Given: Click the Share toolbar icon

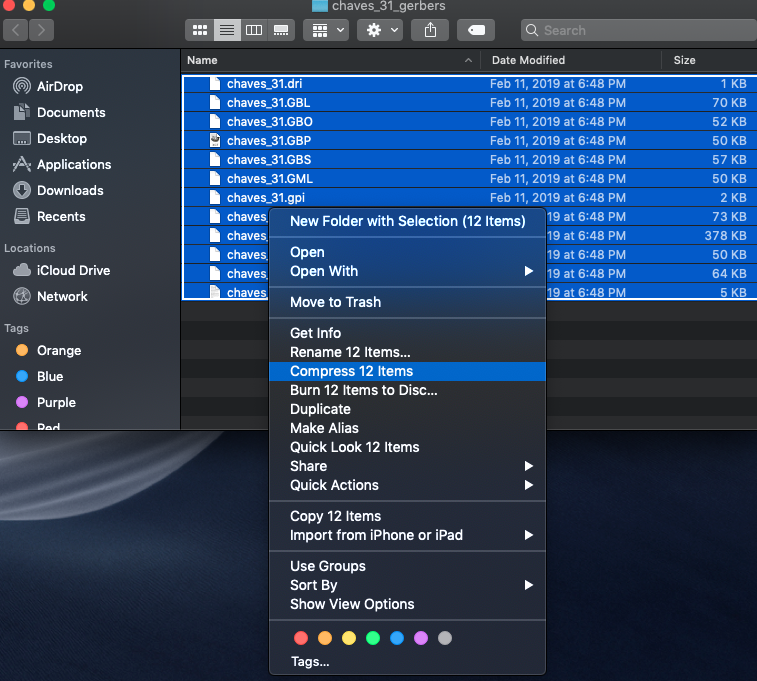Looking at the screenshot, I should [430, 30].
